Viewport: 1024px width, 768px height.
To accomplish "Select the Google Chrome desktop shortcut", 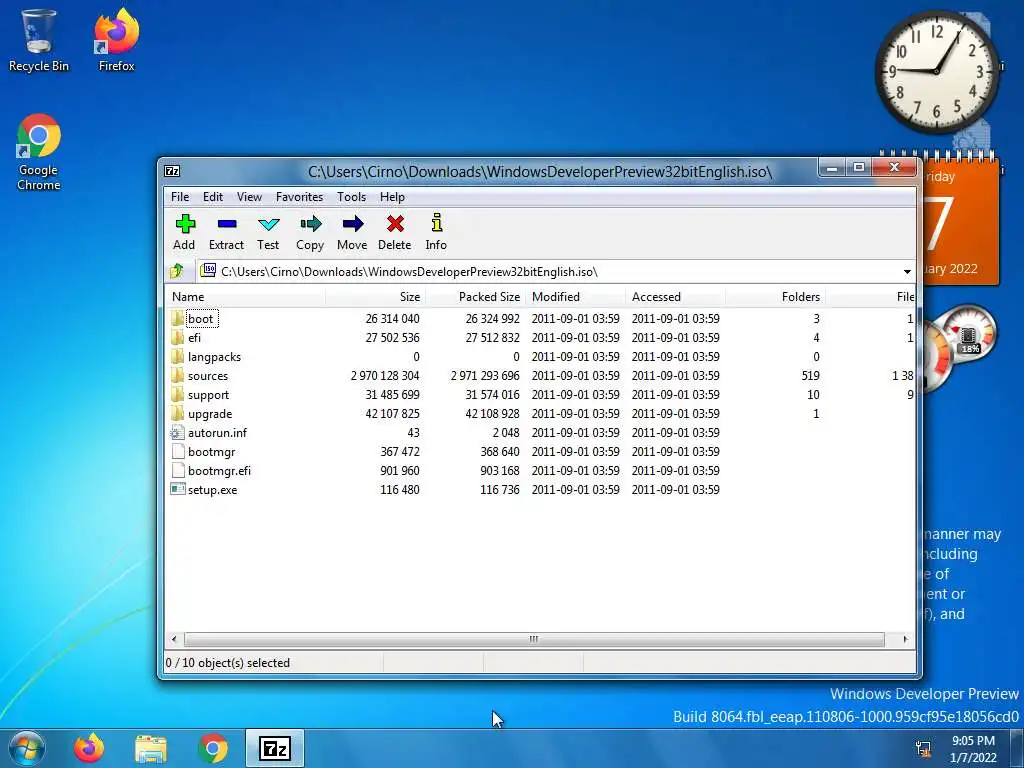I will coord(39,152).
